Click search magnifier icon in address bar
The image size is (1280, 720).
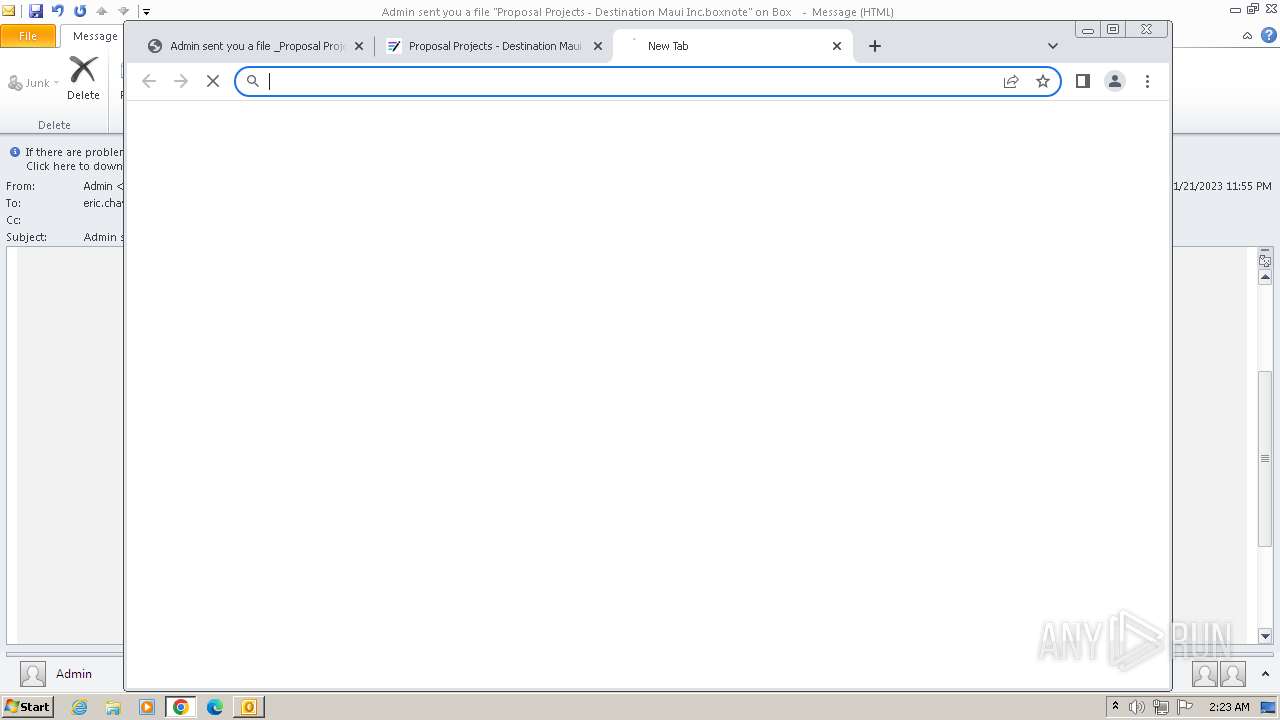click(x=253, y=81)
